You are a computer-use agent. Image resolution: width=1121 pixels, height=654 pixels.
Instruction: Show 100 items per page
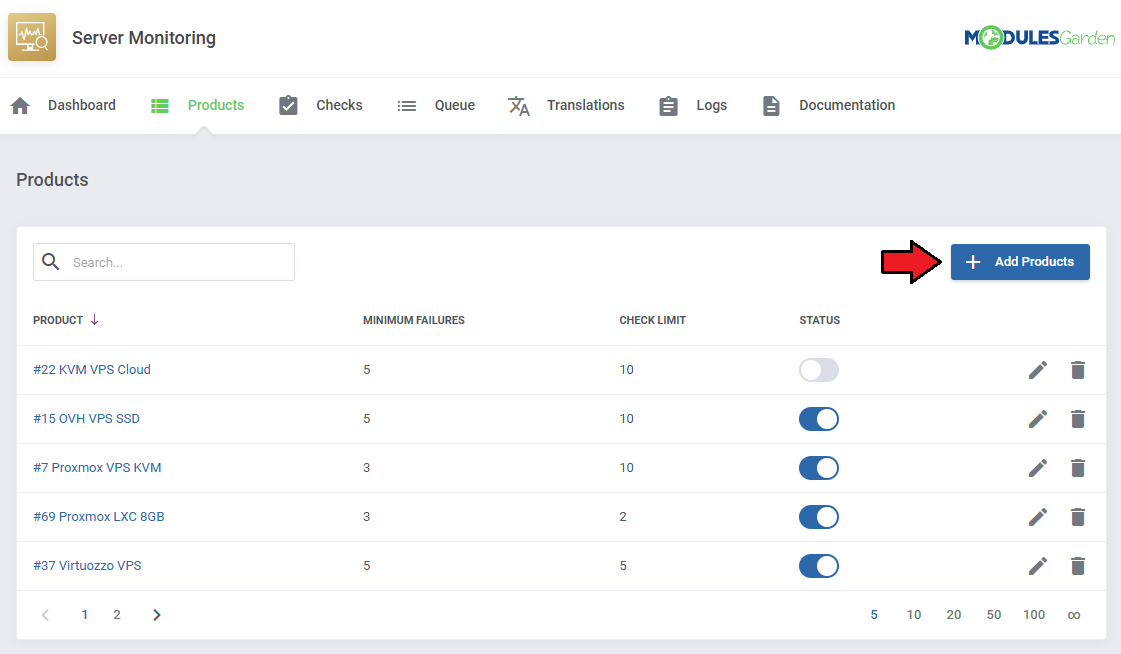pos(1034,615)
